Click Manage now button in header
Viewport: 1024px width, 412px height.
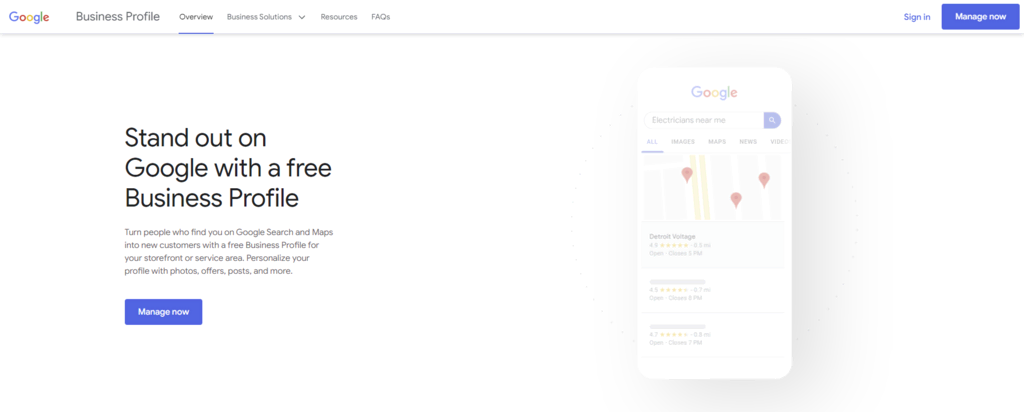point(980,17)
